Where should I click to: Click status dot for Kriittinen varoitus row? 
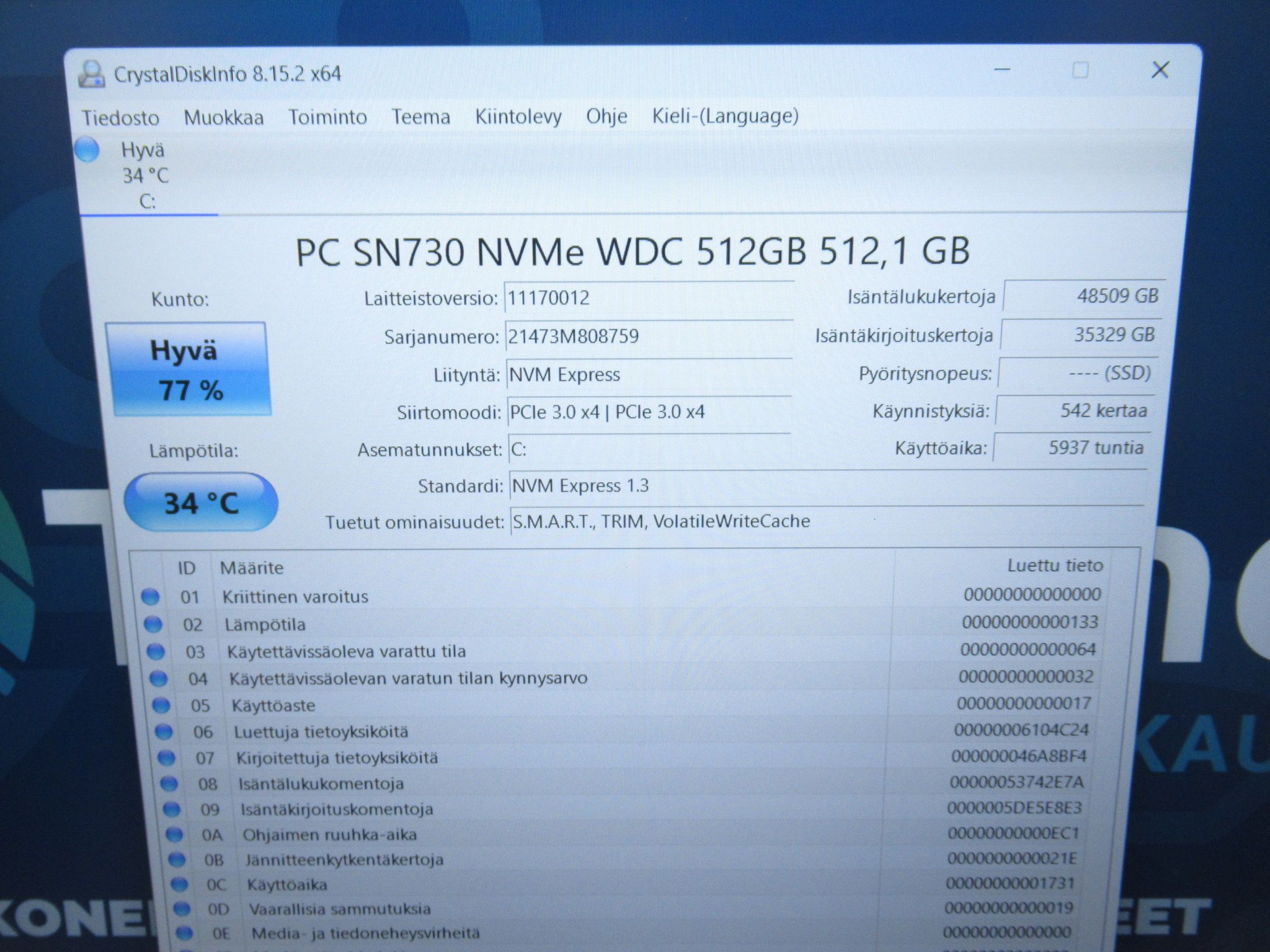[150, 597]
